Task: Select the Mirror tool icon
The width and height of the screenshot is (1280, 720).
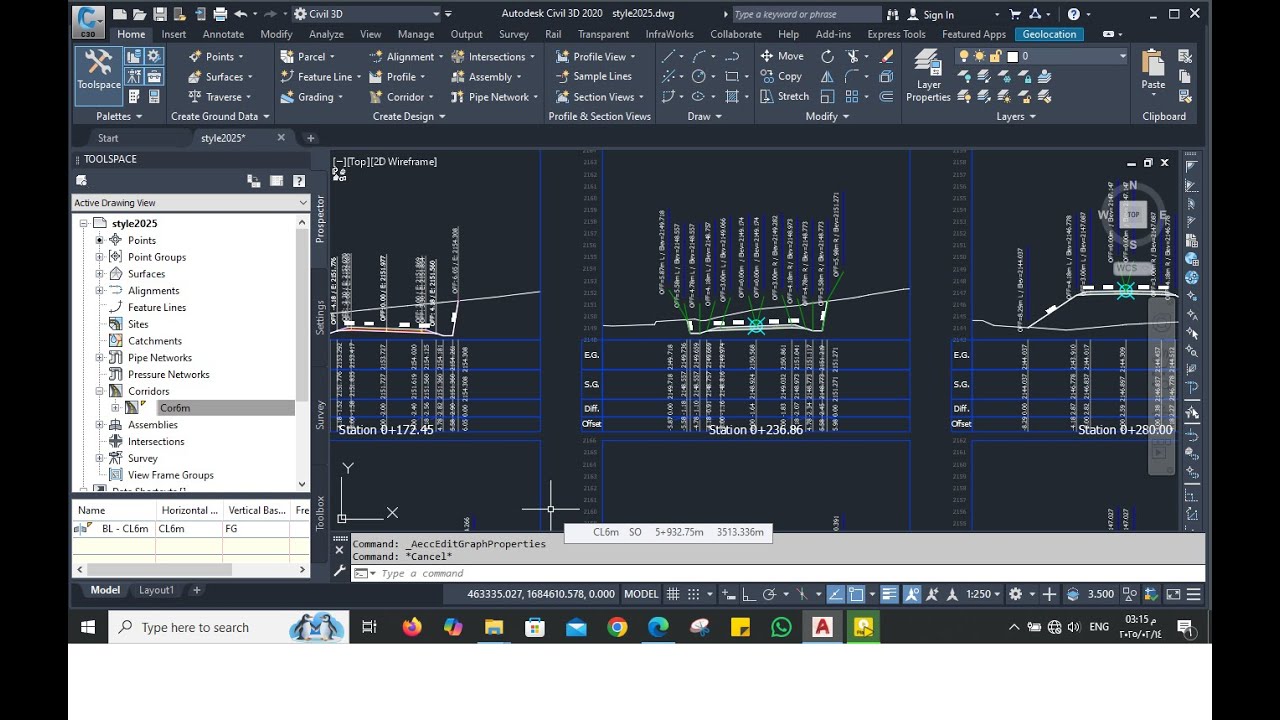Action: point(828,76)
